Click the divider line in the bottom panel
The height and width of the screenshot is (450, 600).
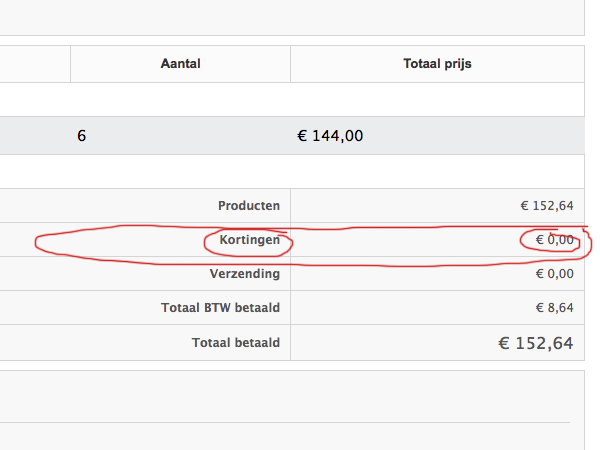(x=290, y=422)
